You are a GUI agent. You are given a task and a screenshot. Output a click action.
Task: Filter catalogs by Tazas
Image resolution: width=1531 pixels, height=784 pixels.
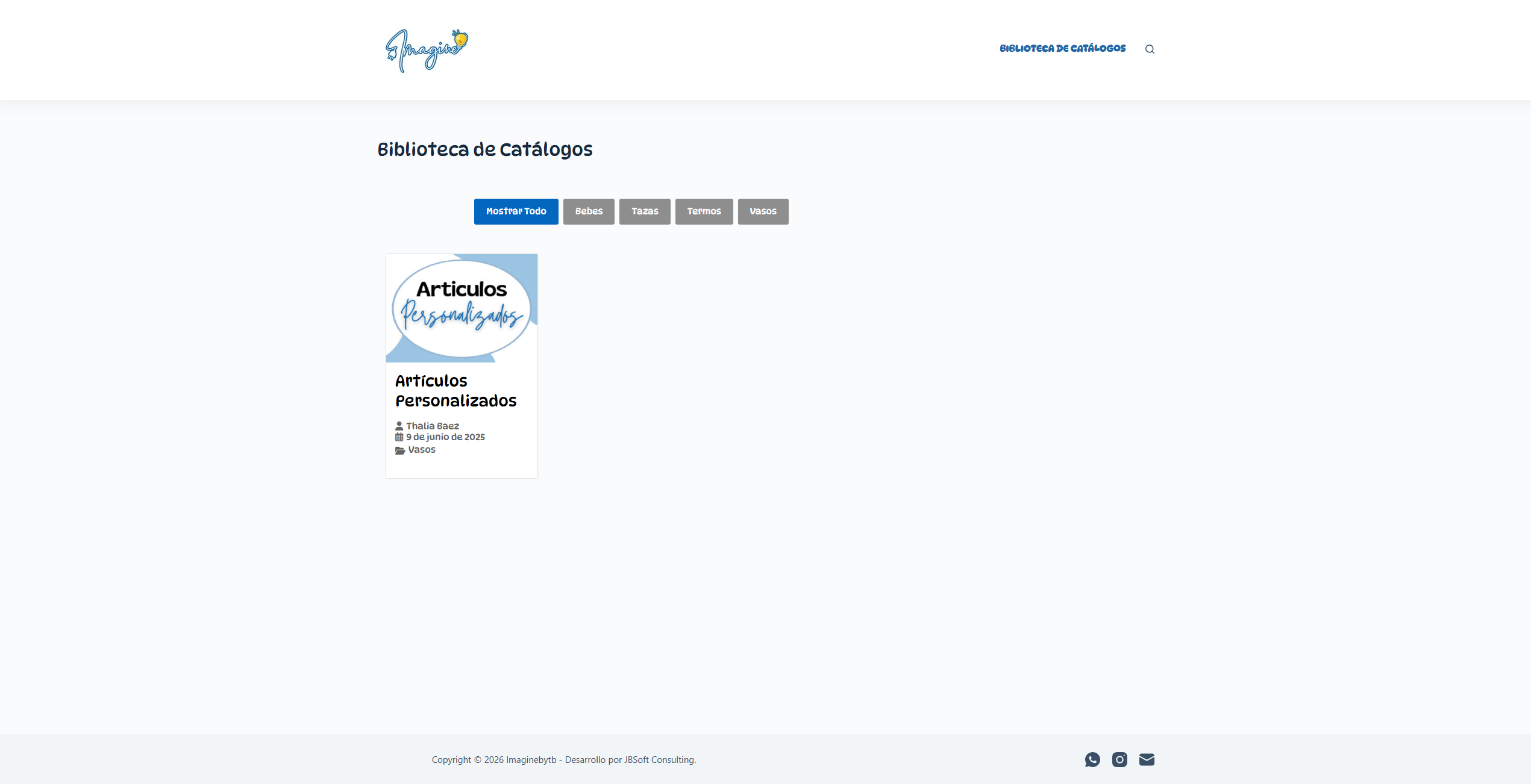[644, 211]
